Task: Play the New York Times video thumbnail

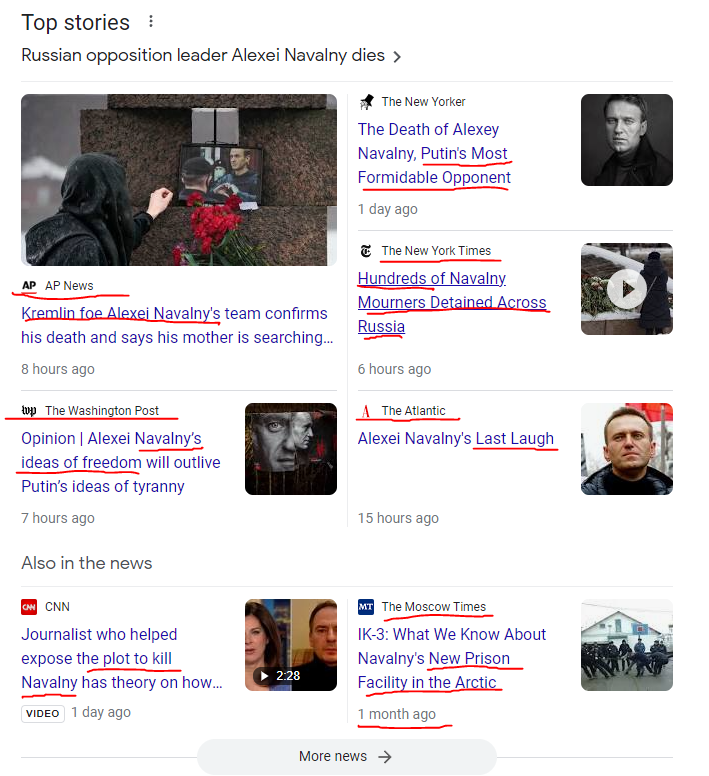Action: point(626,289)
